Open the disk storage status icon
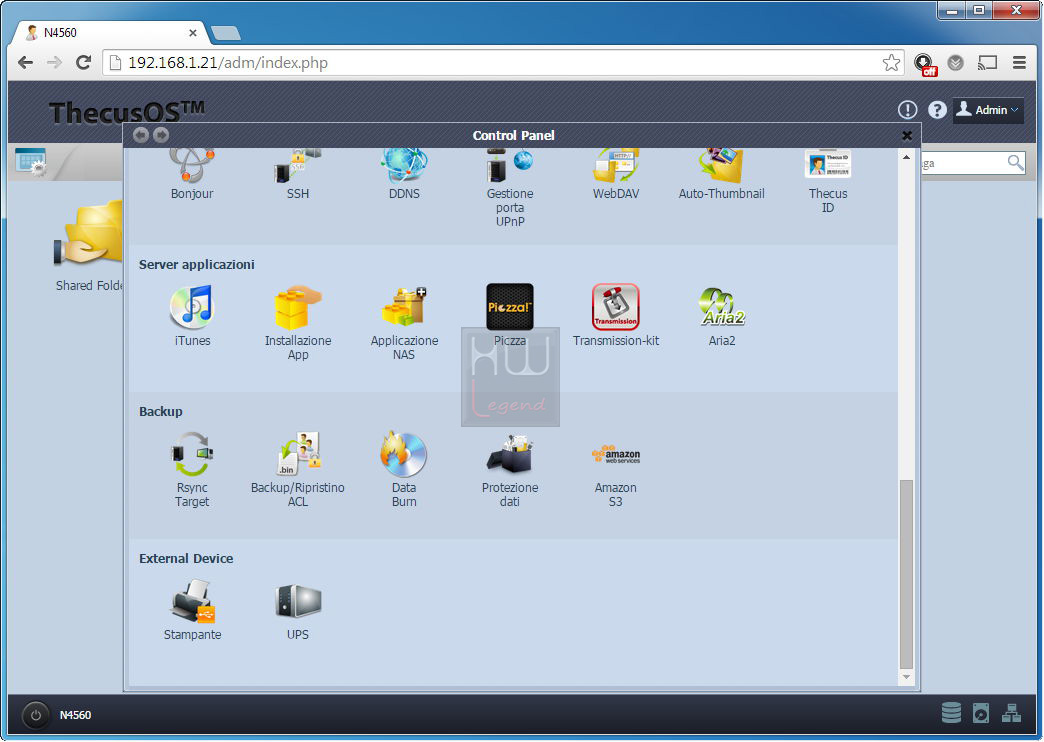This screenshot has height=742, width=1044. 951,713
